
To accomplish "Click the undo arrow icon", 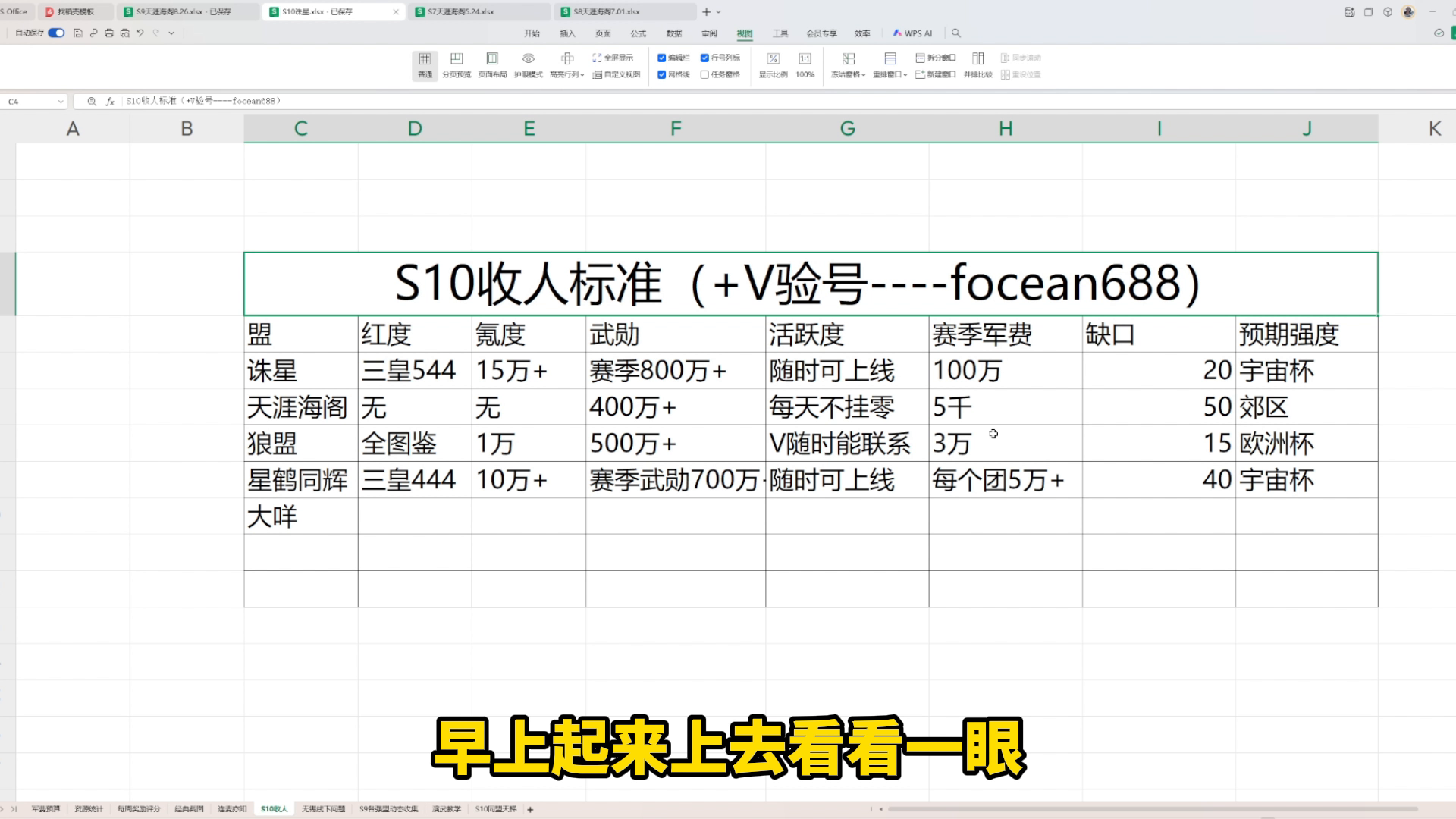I will coord(140,33).
